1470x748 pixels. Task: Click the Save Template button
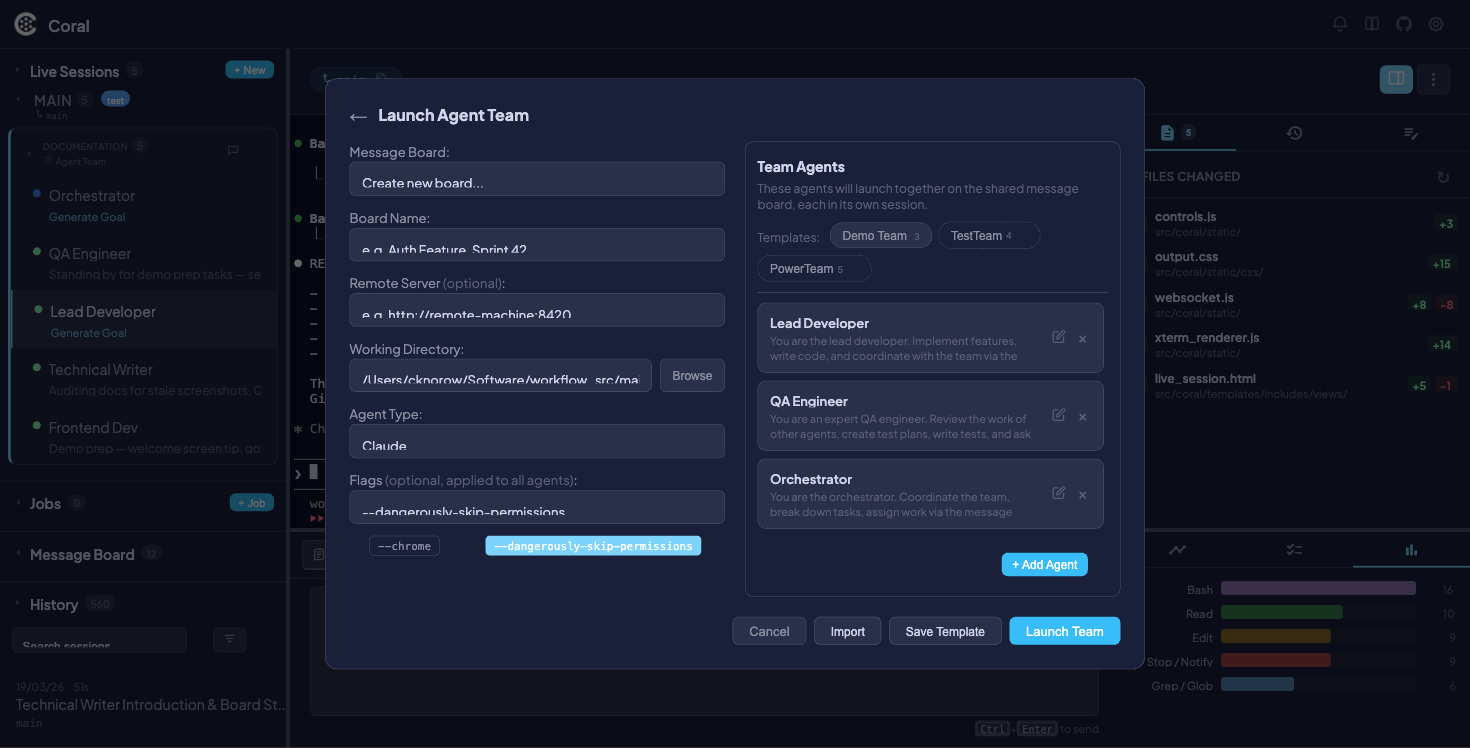944,631
